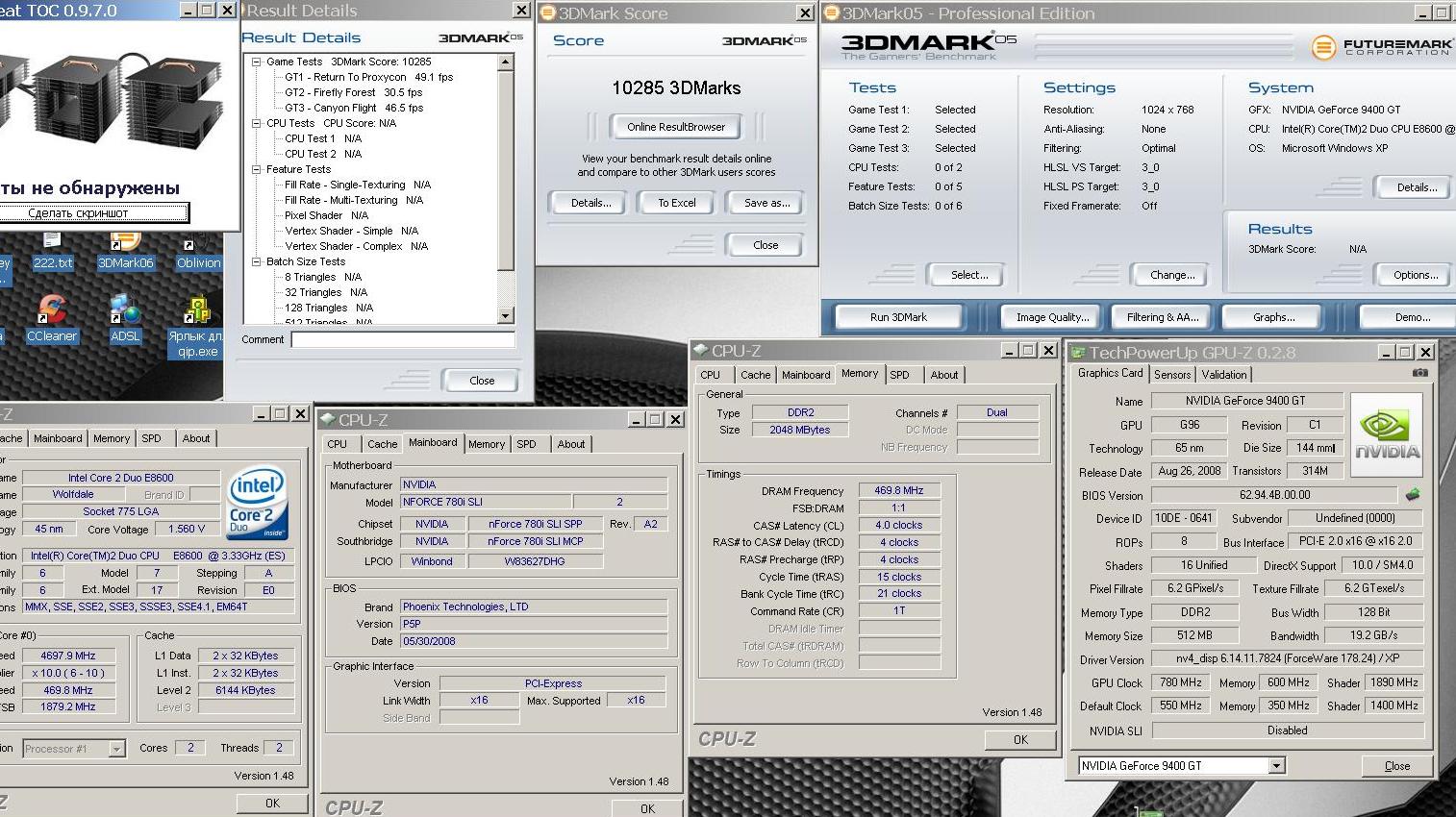Open the NVIDIA GeForce 9400 GT dropdown in GPU-Z
Screen dimensions: 1456x817
pos(1276,766)
